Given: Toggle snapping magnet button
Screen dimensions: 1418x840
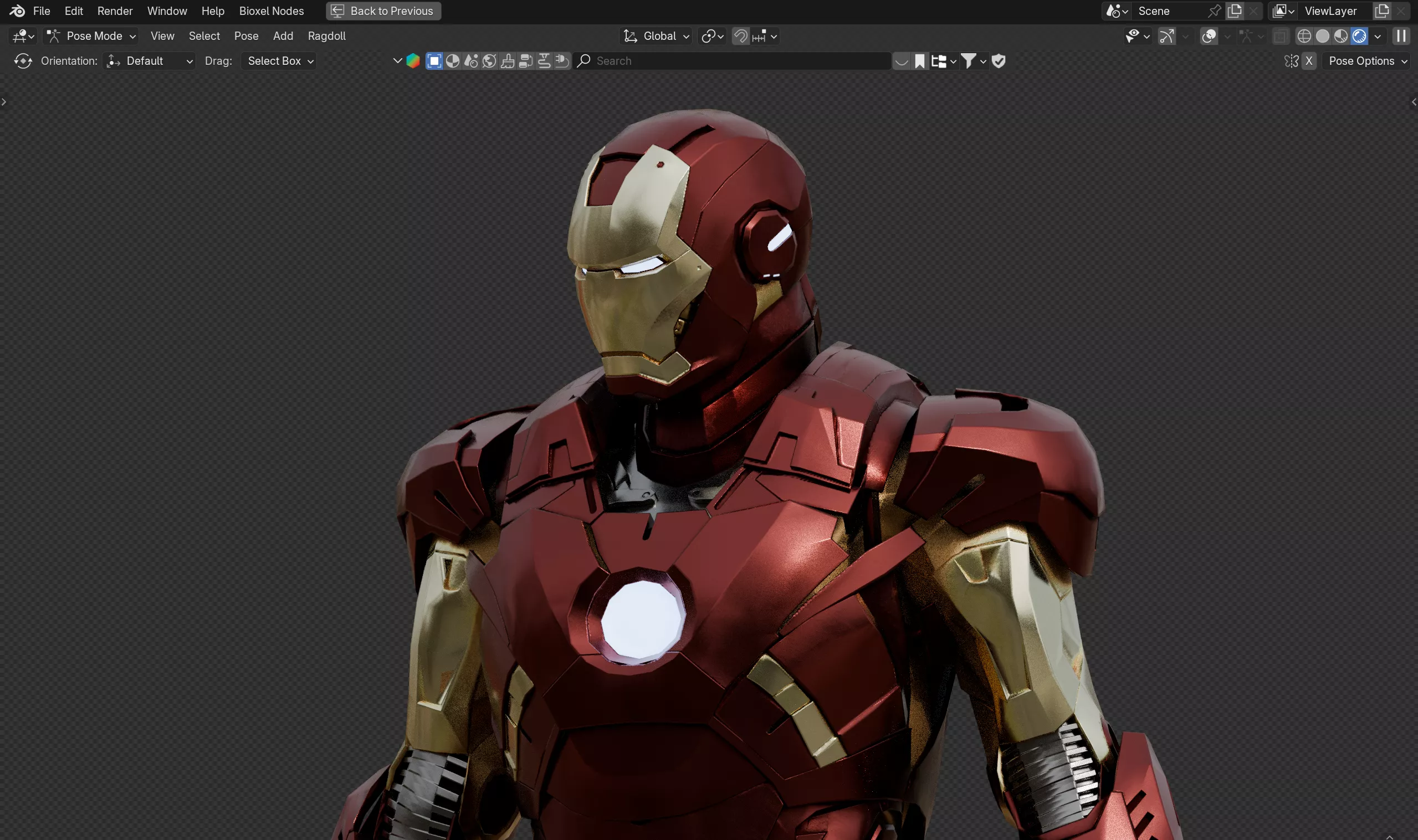Looking at the screenshot, I should [740, 36].
